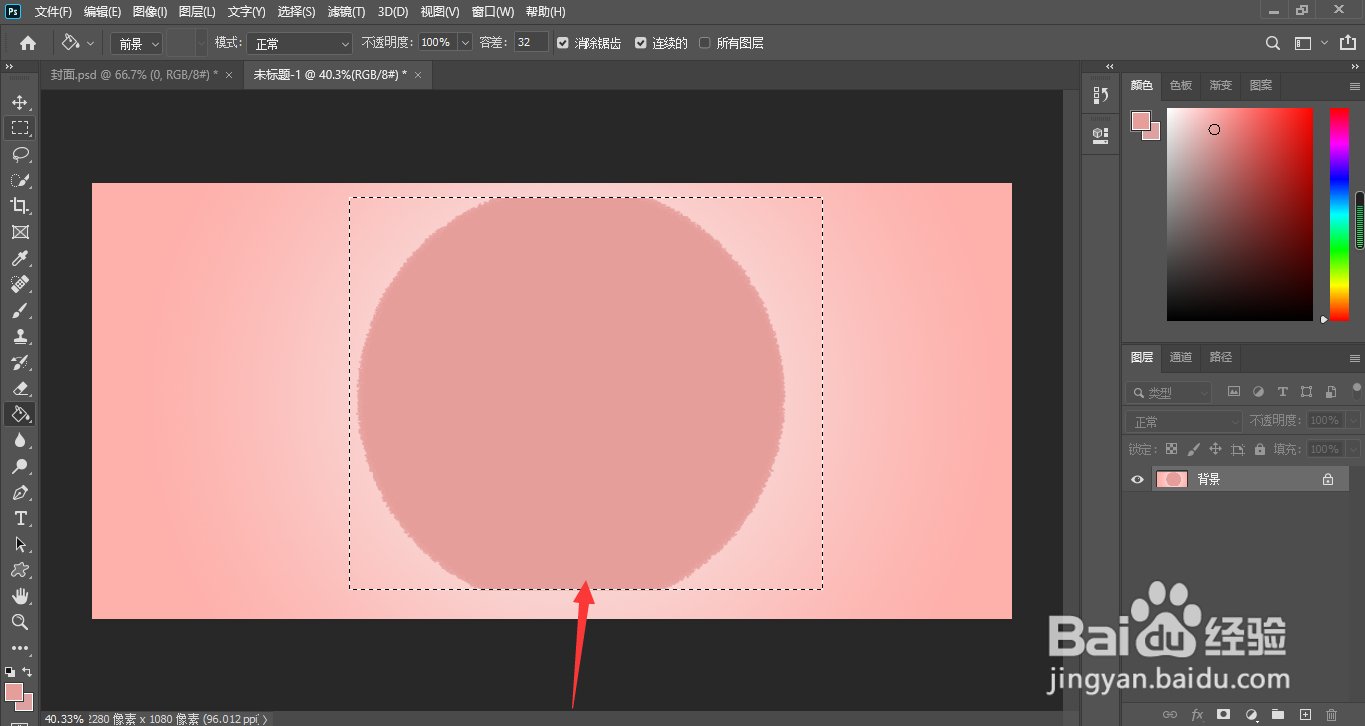The width and height of the screenshot is (1365, 726).
Task: Open the Color panel flyout menu
Action: (x=1355, y=86)
